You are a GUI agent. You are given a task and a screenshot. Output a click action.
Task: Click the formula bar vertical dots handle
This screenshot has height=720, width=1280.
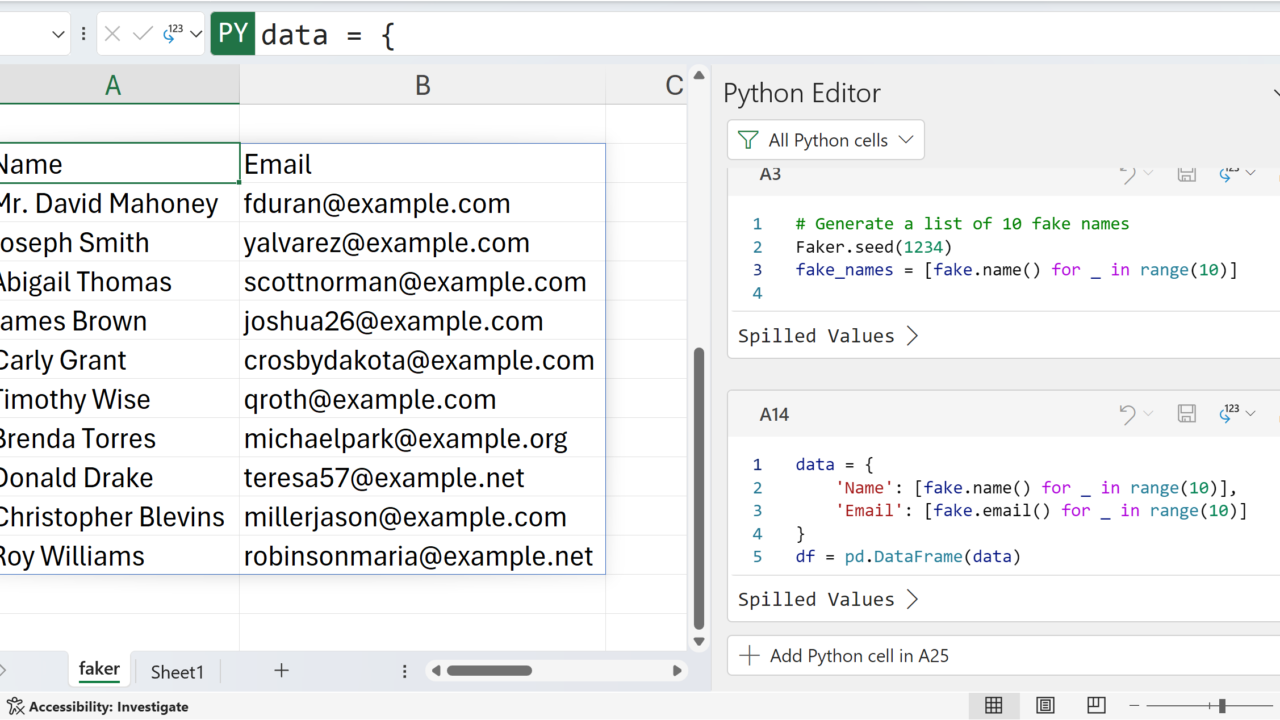click(84, 35)
